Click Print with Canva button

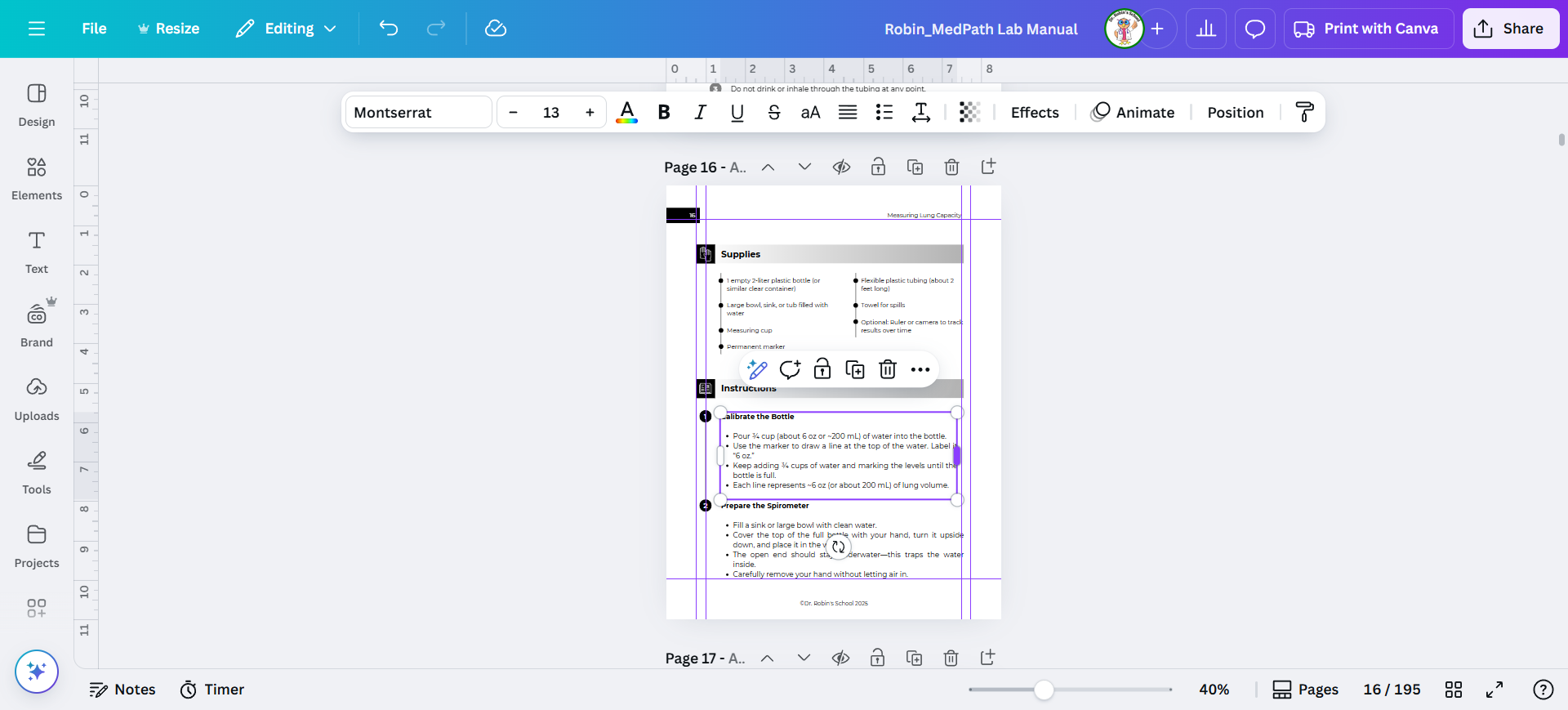point(1368,29)
